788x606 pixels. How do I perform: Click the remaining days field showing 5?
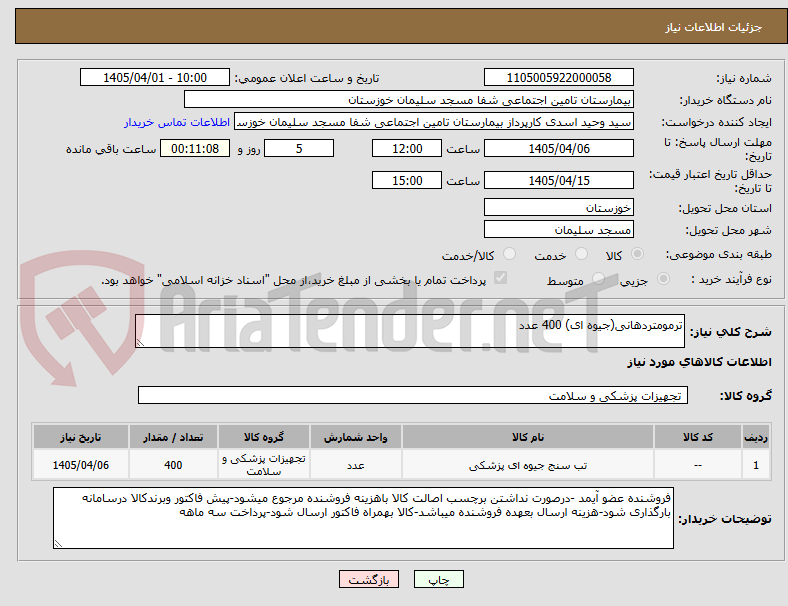[x=299, y=148]
